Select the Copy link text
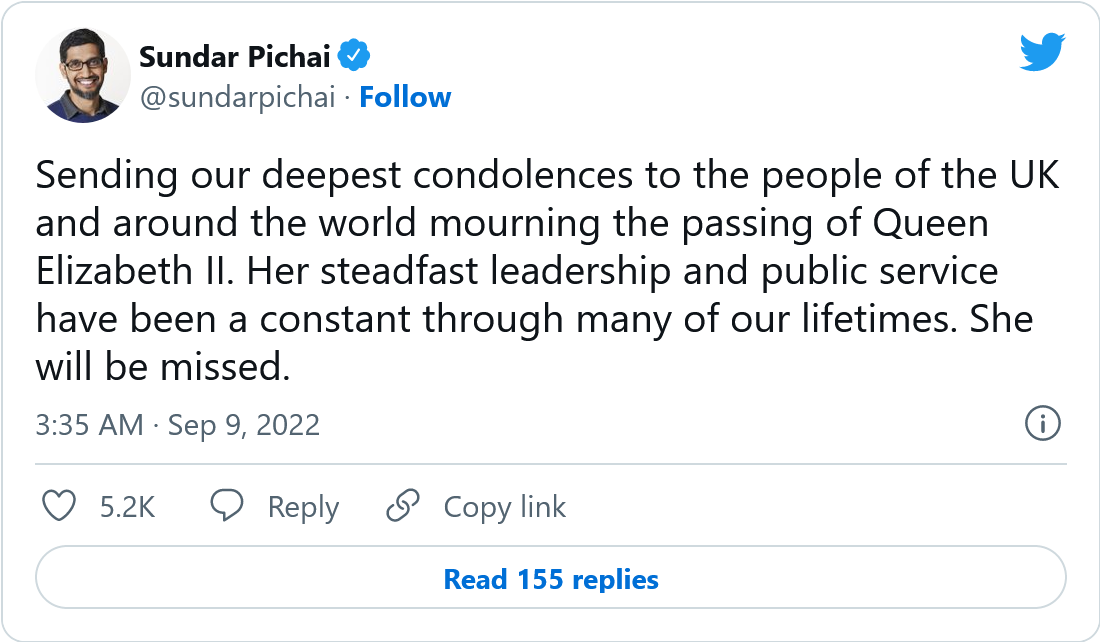 pos(504,507)
